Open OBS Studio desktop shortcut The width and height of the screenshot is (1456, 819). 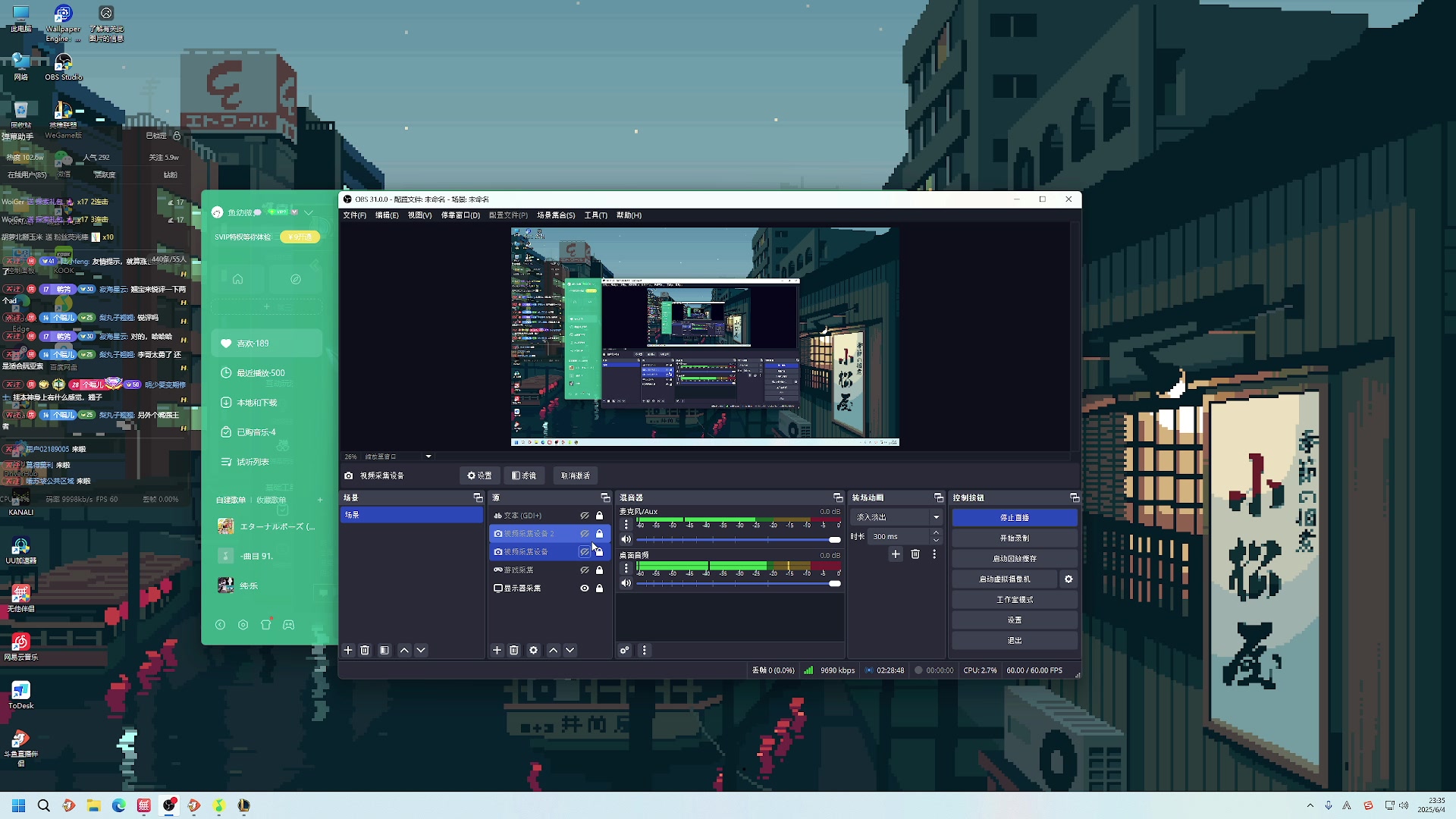(63, 67)
